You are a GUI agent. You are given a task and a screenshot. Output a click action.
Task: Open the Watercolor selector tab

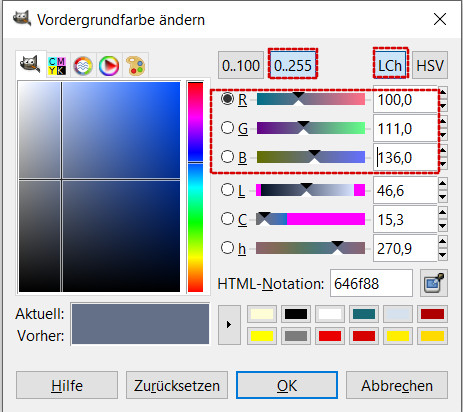coord(83,66)
